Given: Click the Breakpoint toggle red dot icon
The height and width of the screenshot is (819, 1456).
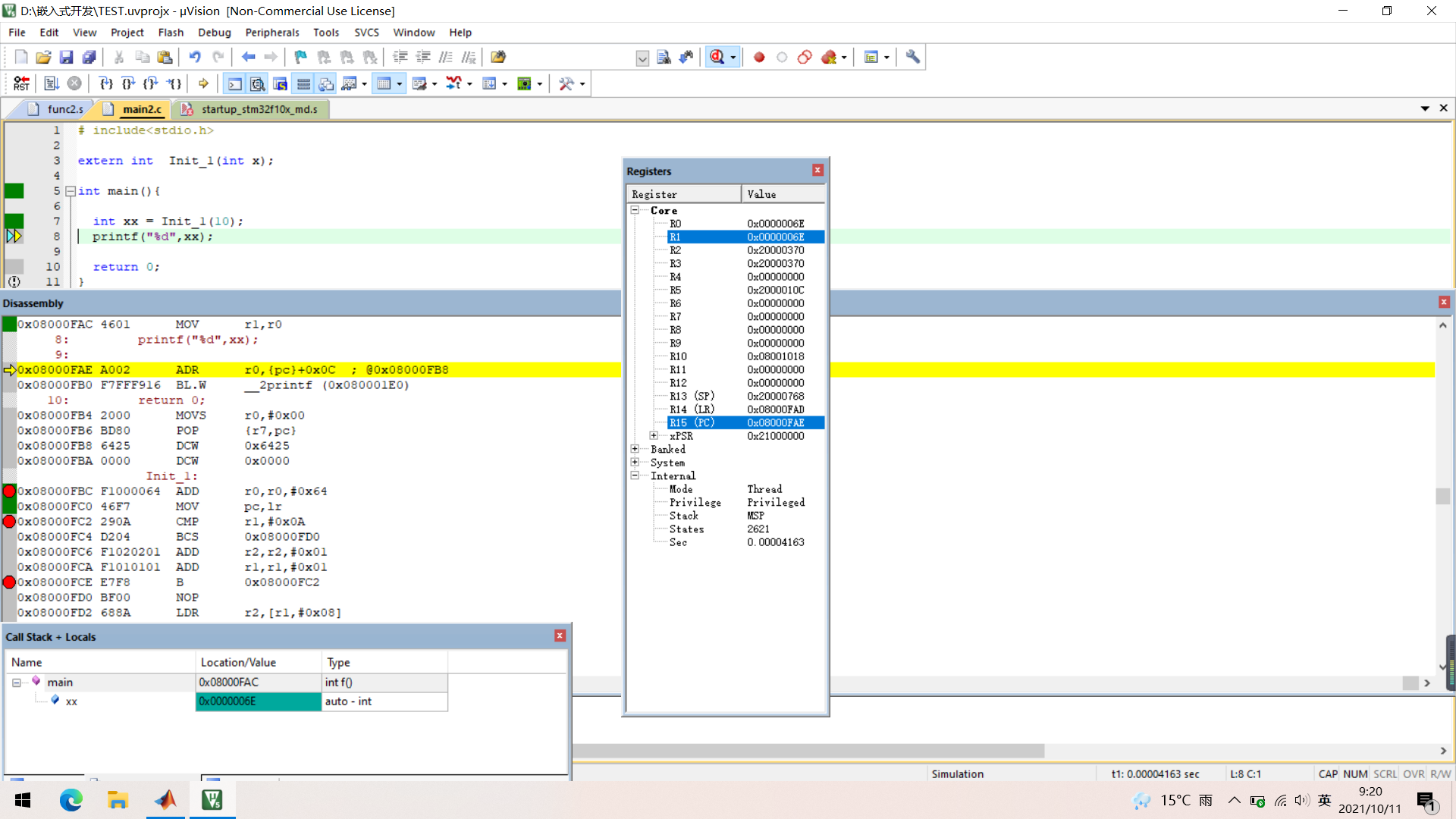Looking at the screenshot, I should point(759,57).
